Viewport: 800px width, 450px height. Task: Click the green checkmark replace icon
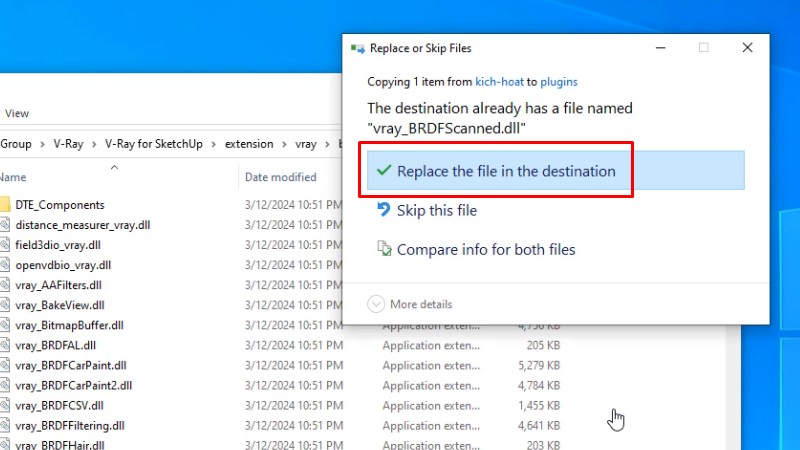[384, 170]
